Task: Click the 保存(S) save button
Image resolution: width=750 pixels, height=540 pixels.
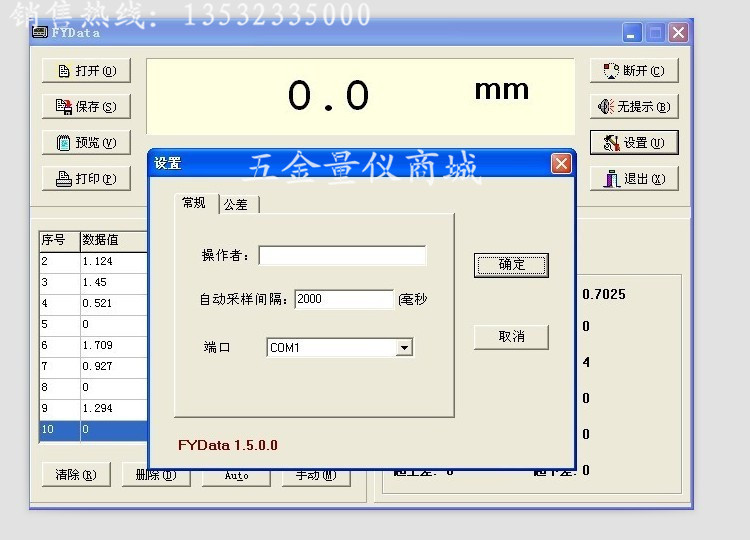Action: pos(86,107)
